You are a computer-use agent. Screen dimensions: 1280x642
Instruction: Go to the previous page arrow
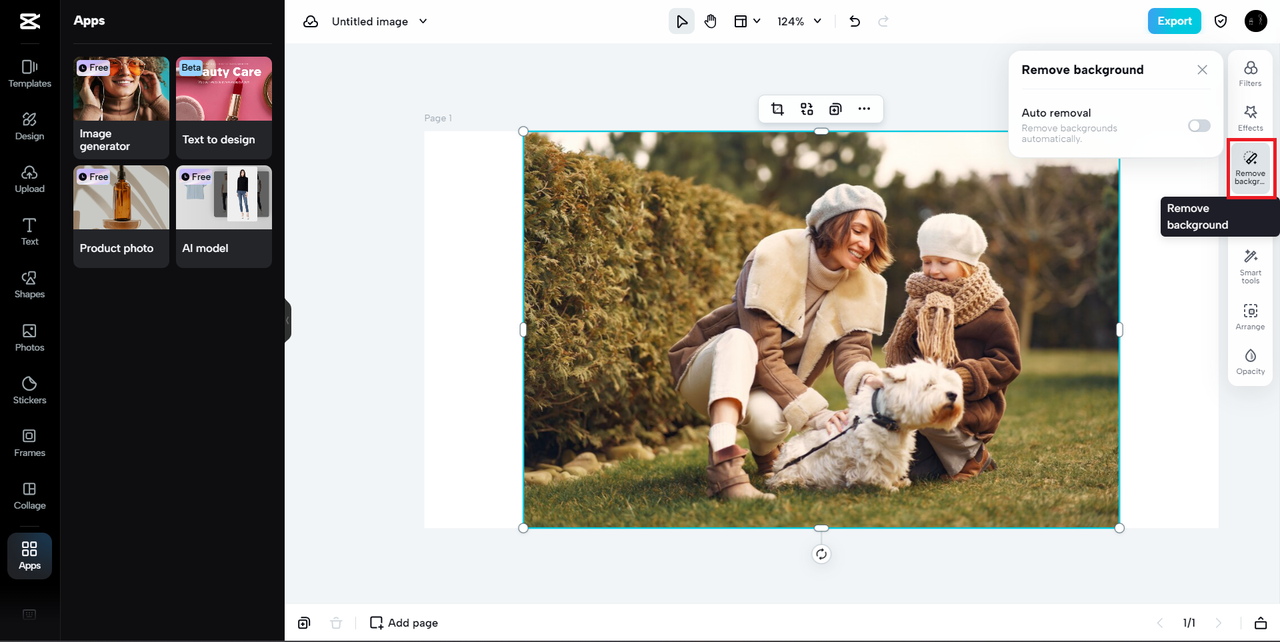pos(1160,623)
